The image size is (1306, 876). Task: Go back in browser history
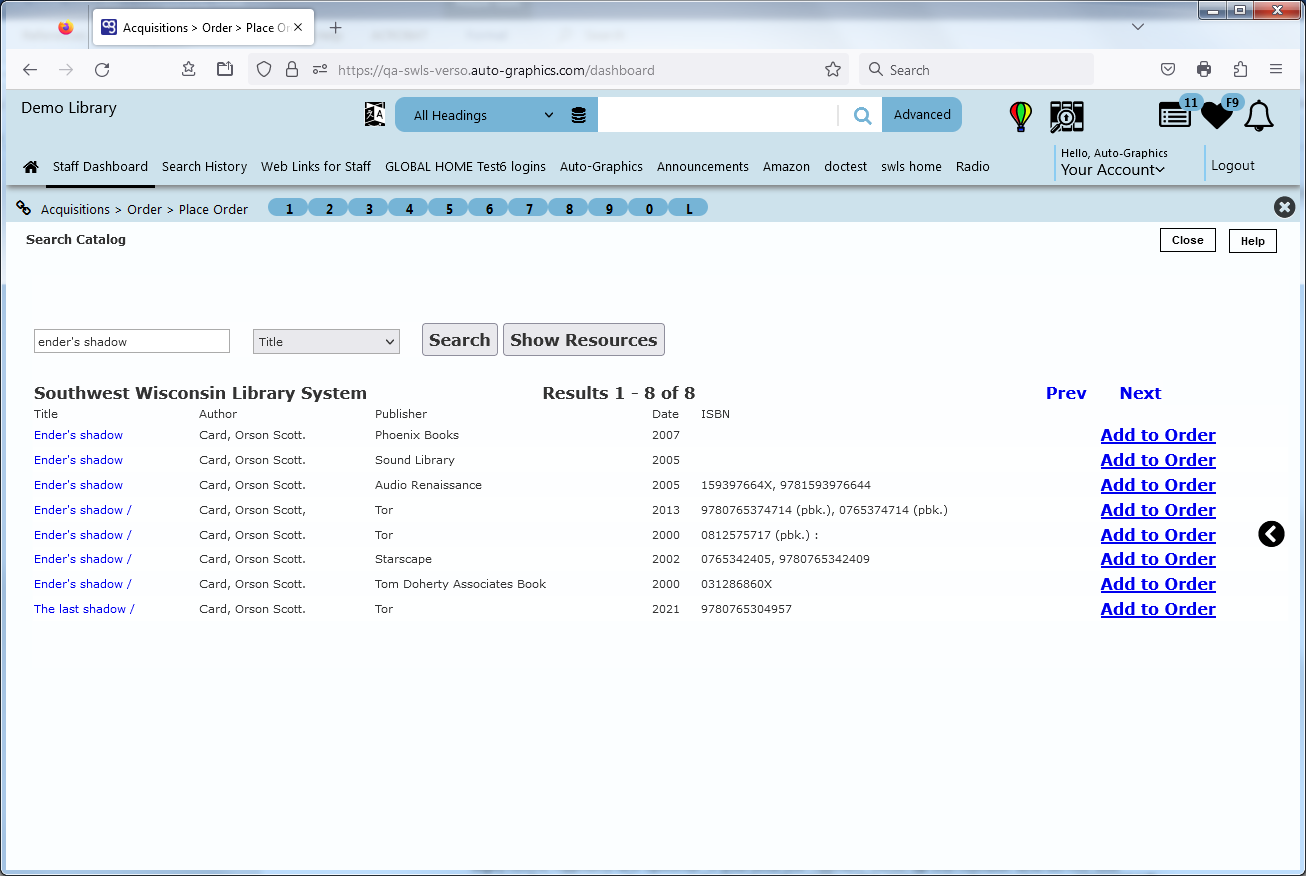(30, 70)
